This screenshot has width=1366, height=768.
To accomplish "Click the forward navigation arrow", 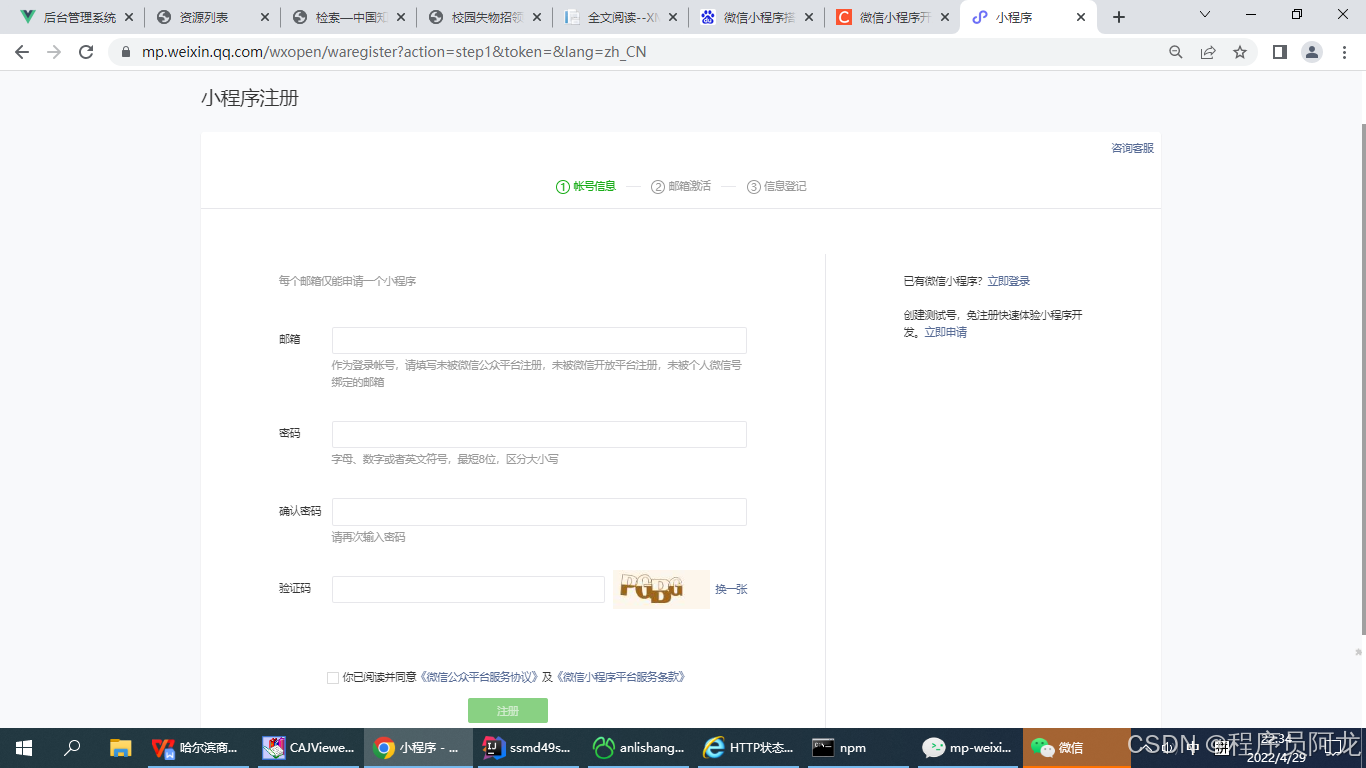I will click(54, 52).
